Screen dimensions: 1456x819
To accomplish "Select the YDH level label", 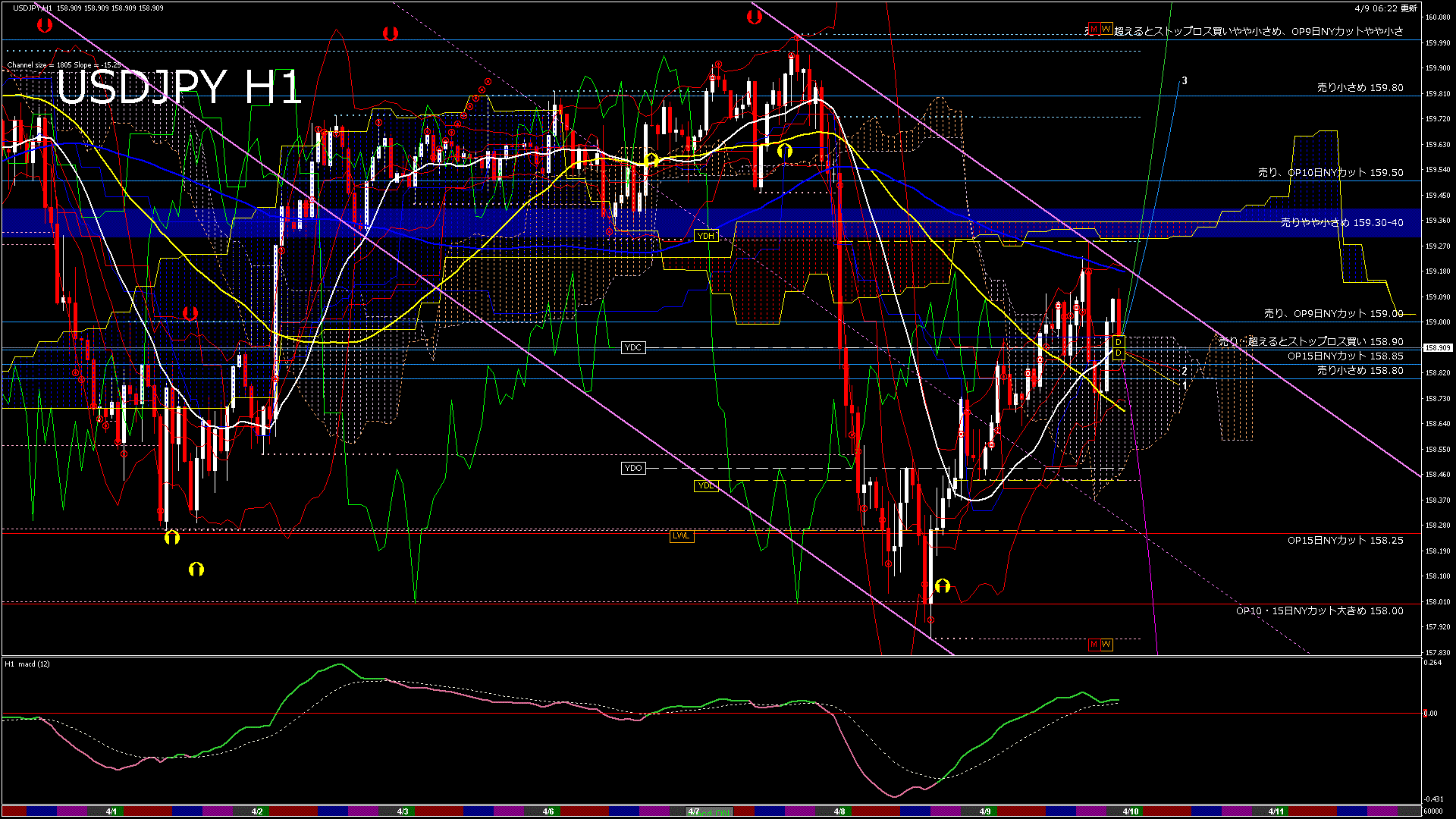I will tap(706, 236).
